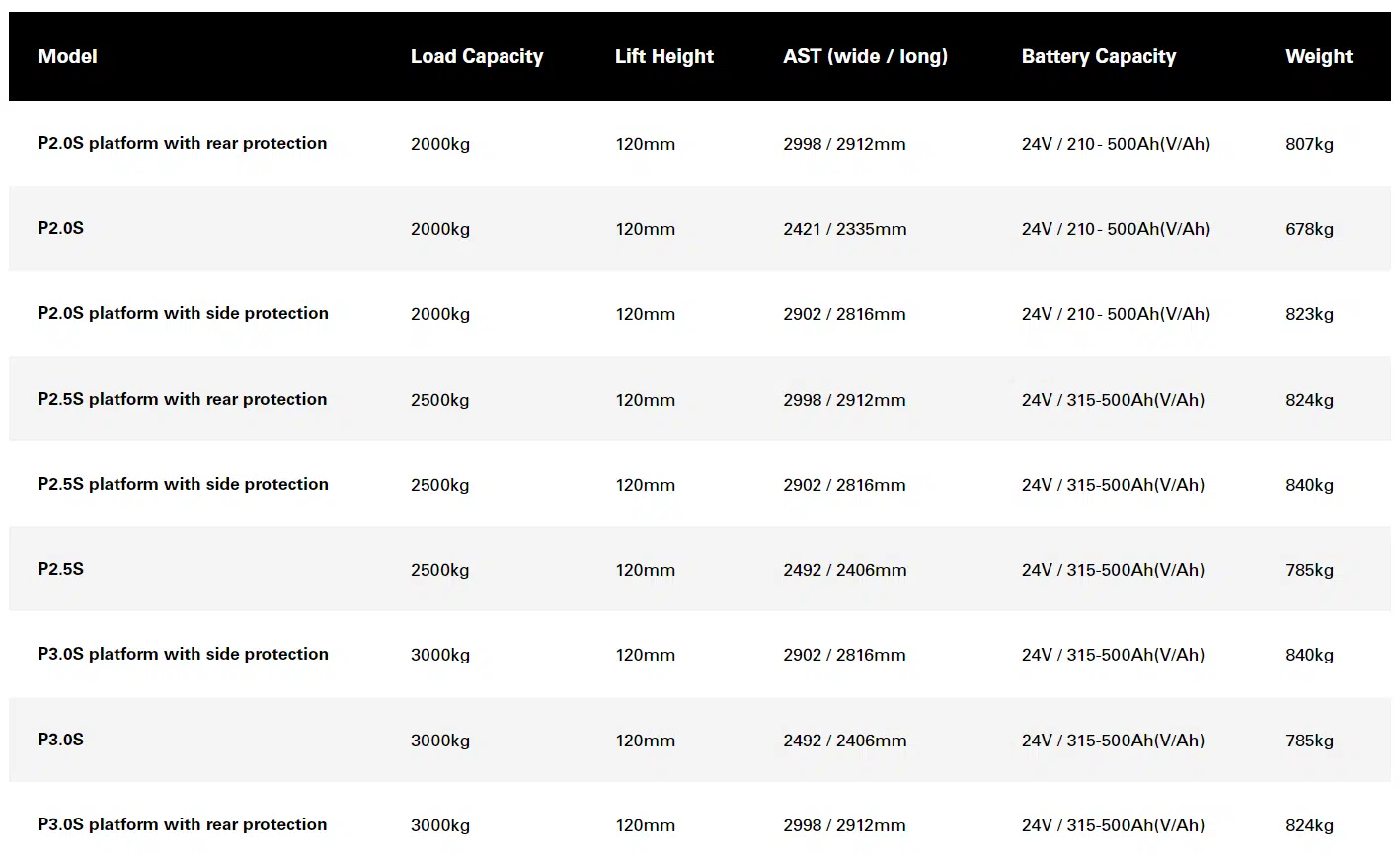Select the plain P2.0S model name
Image resolution: width=1400 pixels, height=858 pixels.
coord(60,228)
